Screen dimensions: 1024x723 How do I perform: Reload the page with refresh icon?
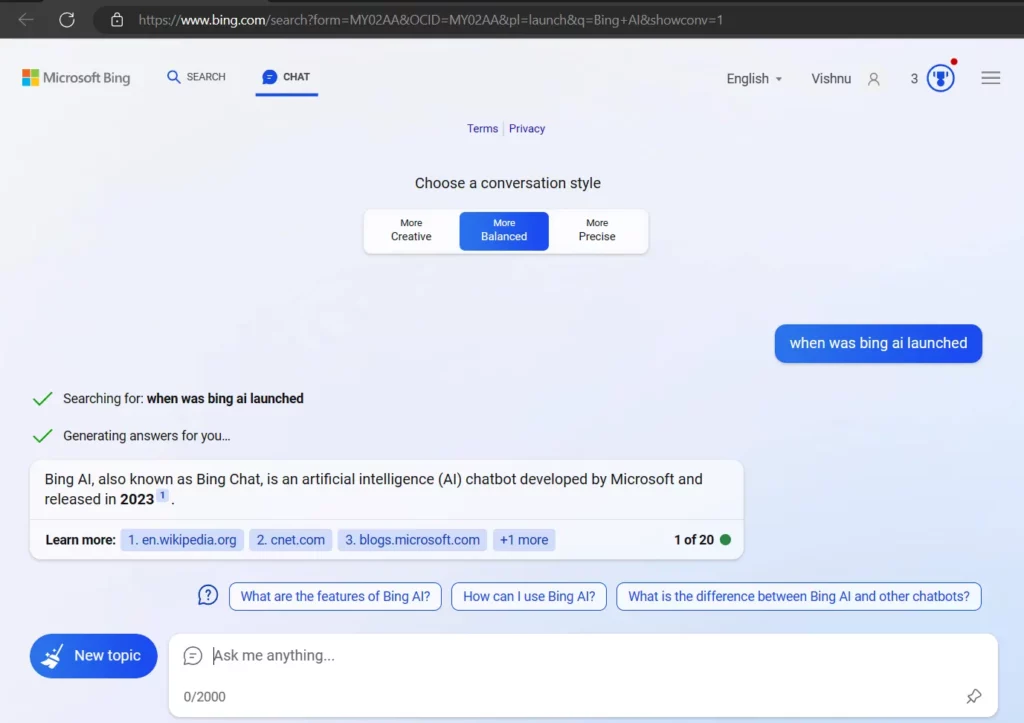(67, 20)
